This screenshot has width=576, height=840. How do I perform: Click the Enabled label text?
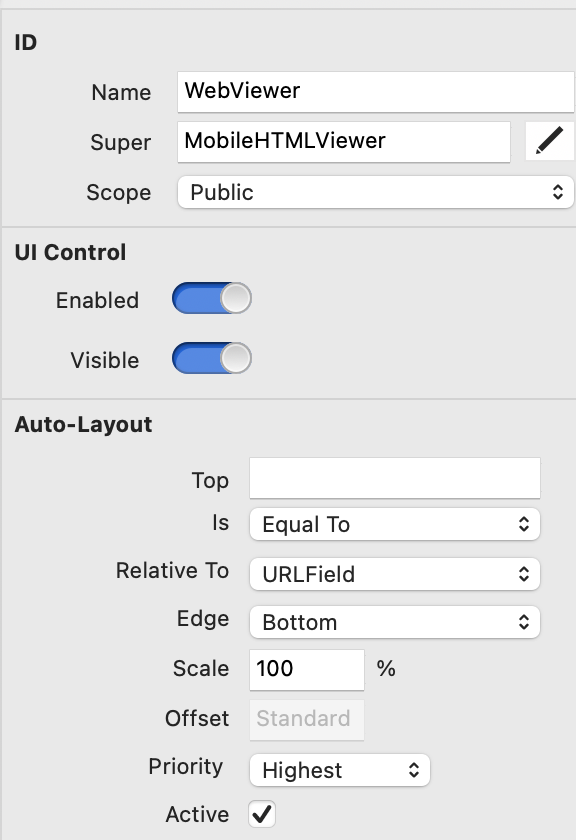(98, 300)
